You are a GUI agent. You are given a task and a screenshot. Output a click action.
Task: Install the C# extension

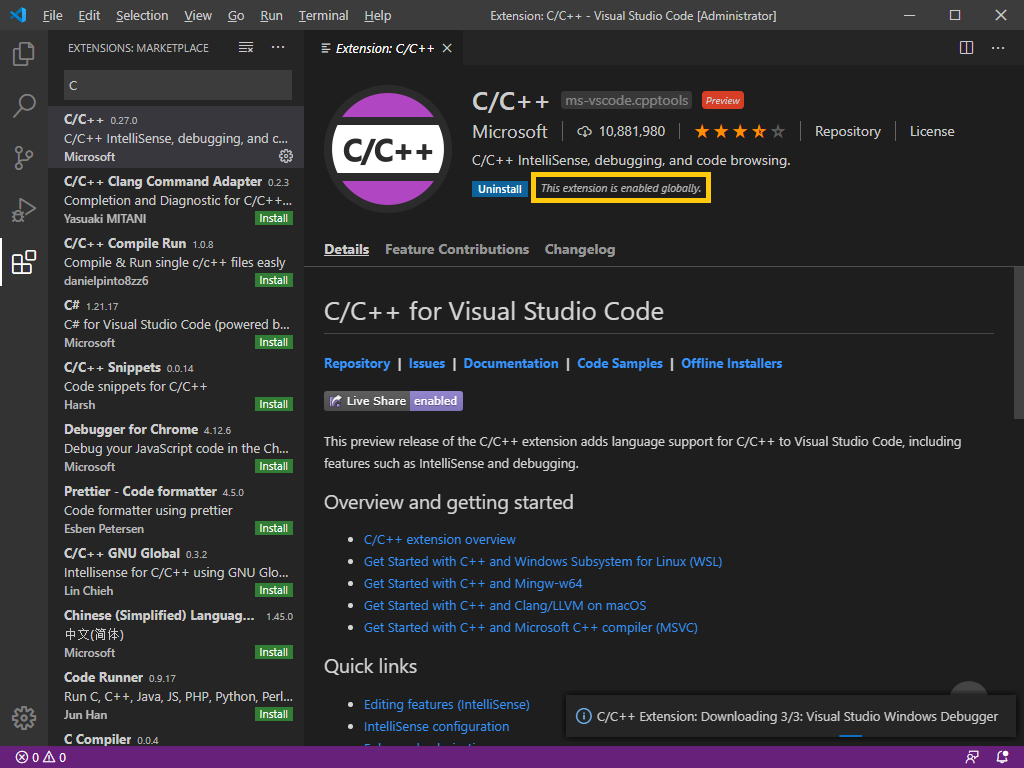pos(274,342)
